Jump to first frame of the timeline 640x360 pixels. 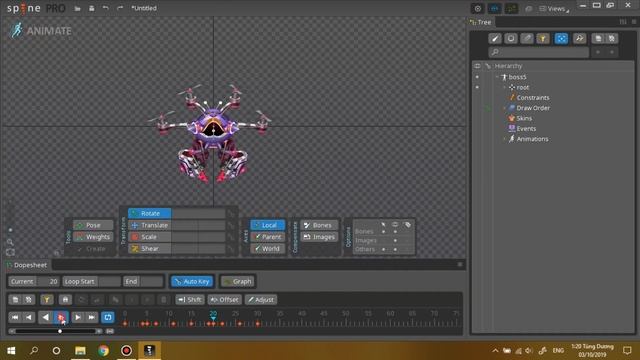[15, 317]
